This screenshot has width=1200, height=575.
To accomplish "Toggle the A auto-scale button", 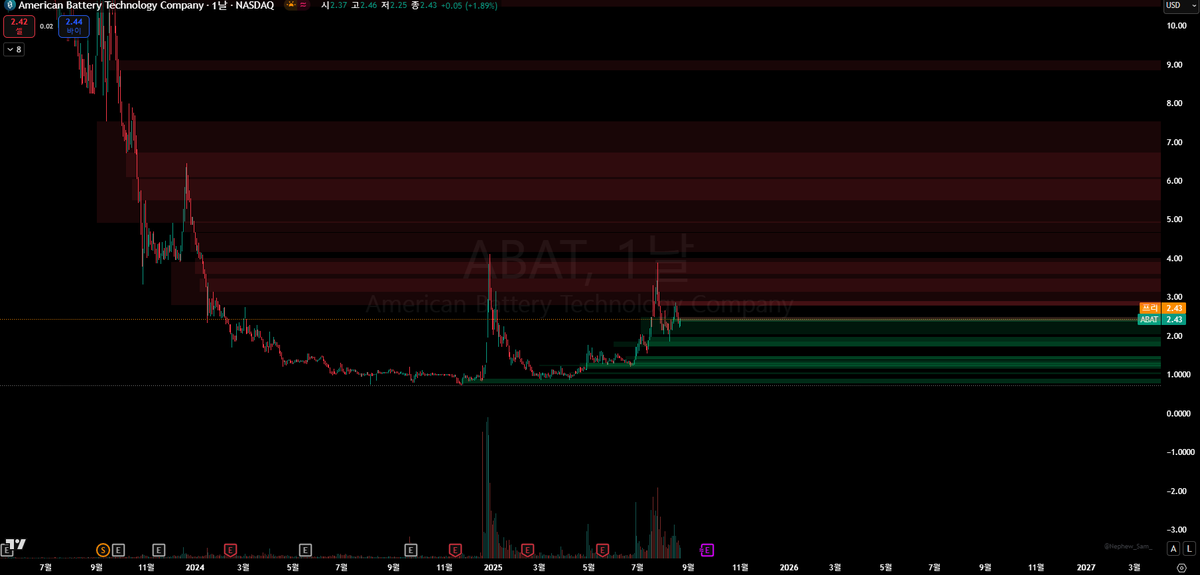I will [1175, 549].
